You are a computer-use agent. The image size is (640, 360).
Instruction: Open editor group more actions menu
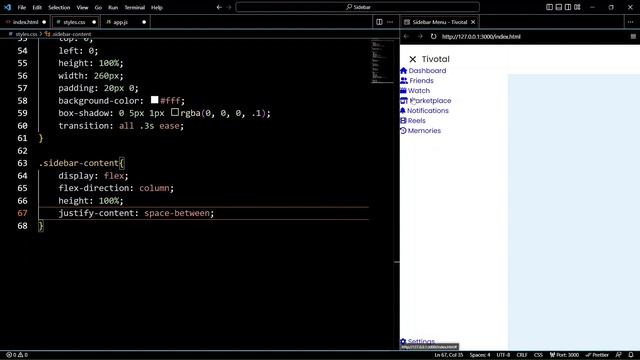tap(390, 22)
